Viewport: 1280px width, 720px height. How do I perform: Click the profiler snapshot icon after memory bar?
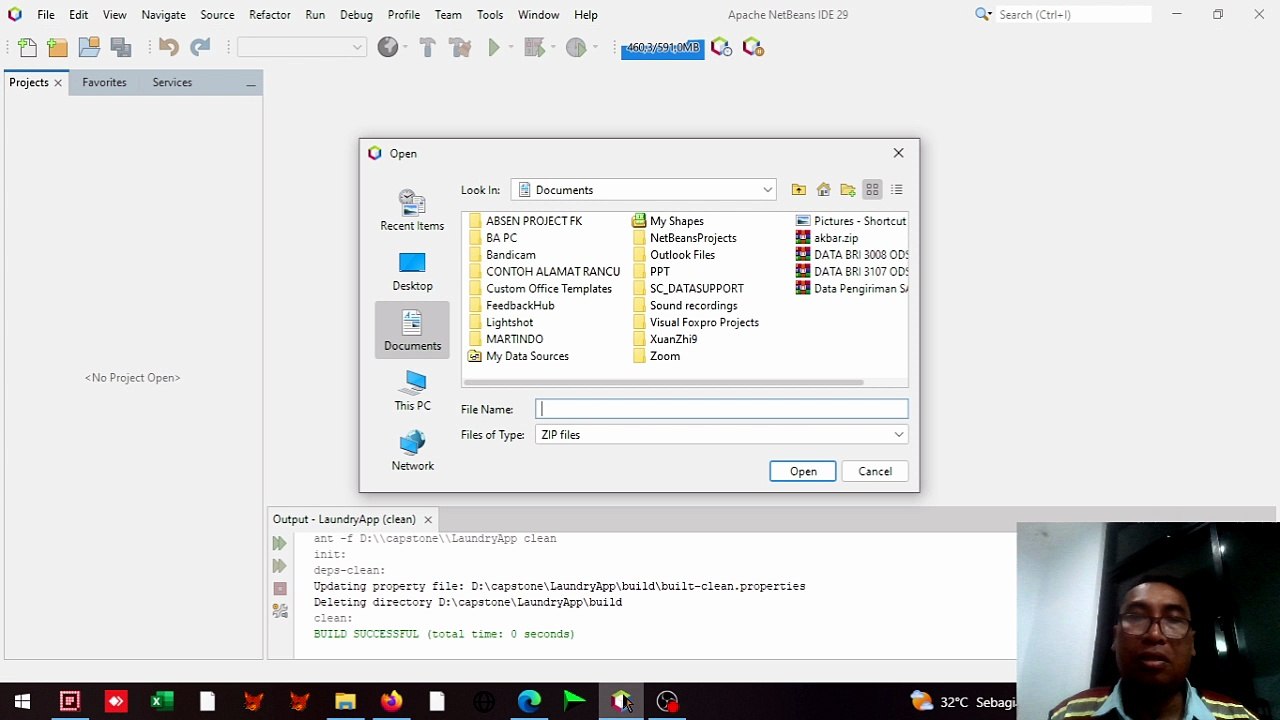(x=721, y=47)
